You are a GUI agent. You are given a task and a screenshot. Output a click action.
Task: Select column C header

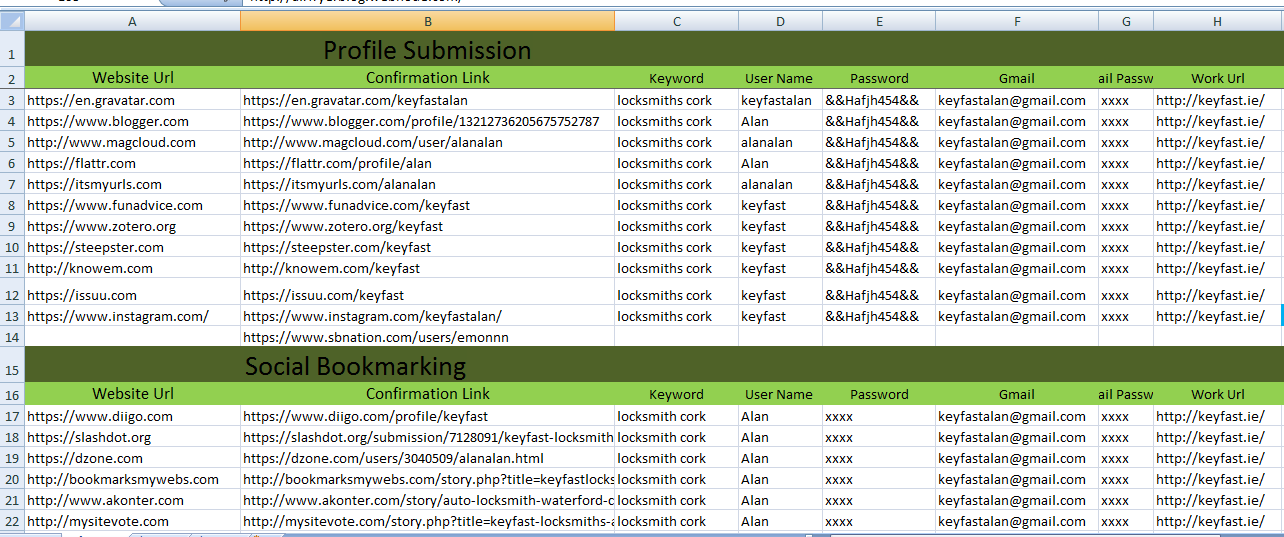tap(677, 21)
